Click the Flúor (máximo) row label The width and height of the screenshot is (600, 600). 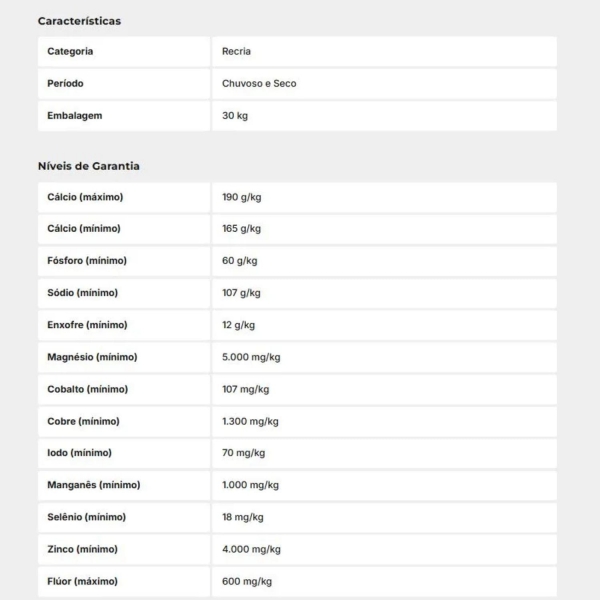coord(82,581)
